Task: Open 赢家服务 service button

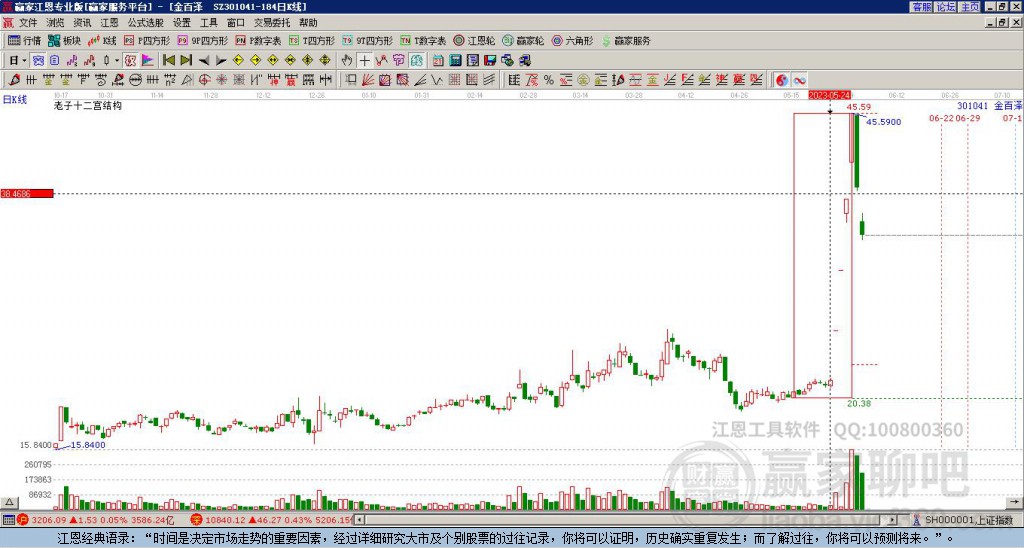Action: [x=626, y=40]
